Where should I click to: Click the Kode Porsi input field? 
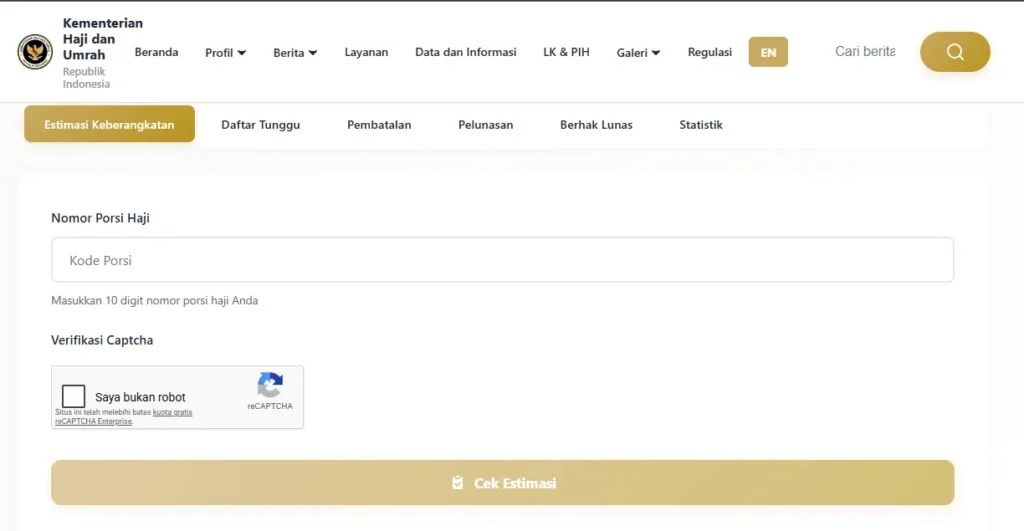tap(502, 260)
